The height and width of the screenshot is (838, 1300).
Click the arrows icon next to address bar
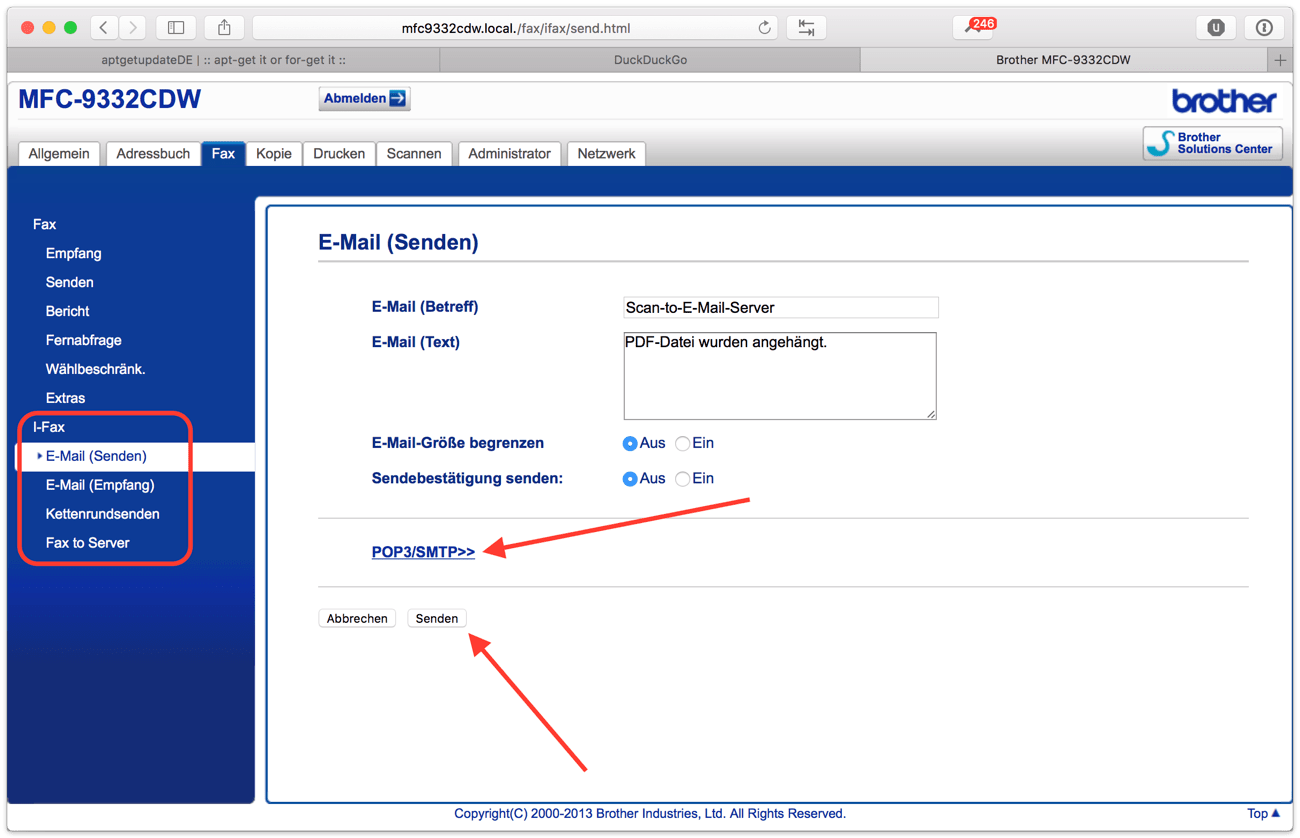806,27
